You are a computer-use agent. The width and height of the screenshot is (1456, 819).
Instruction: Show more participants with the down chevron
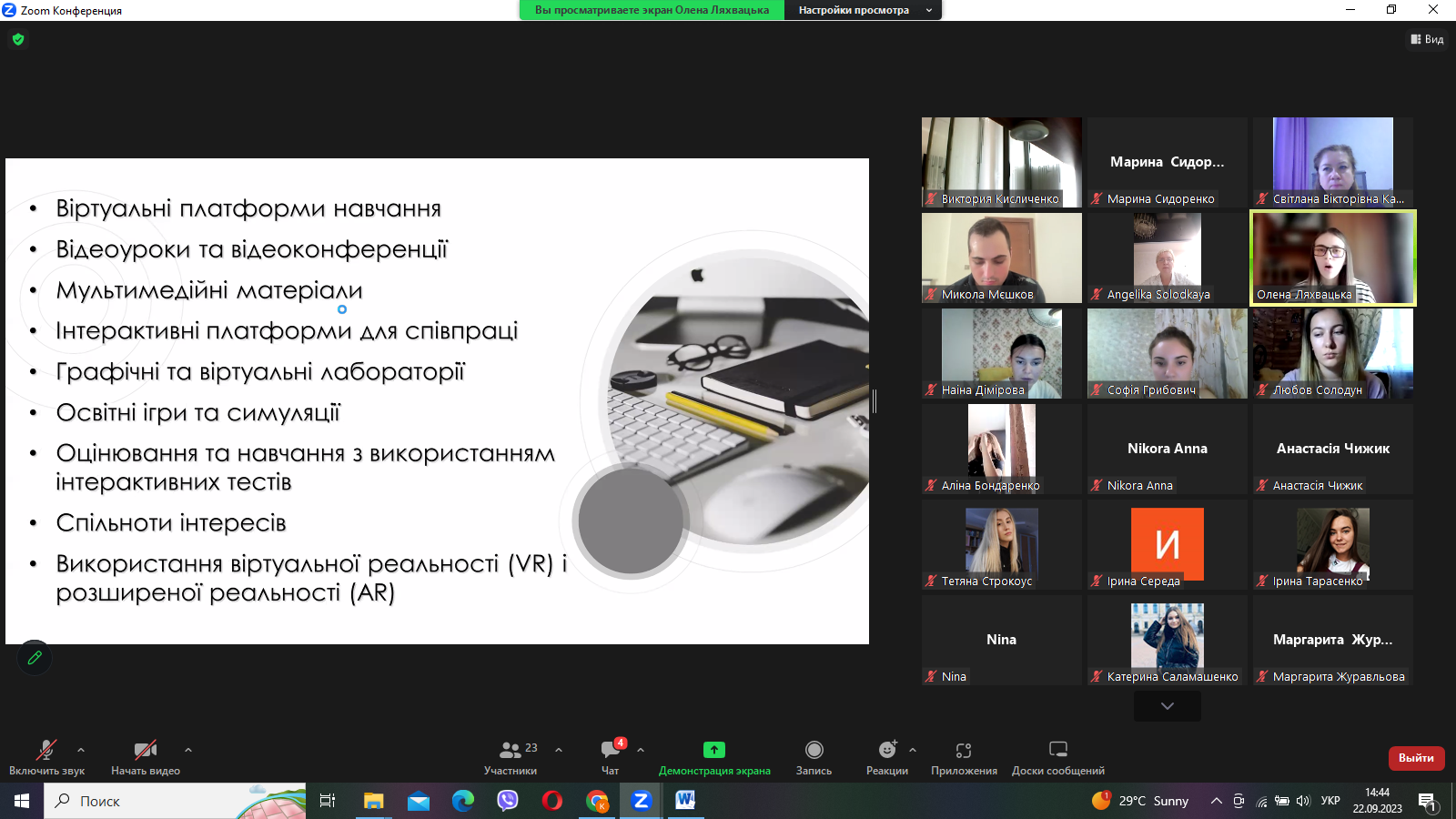click(1167, 706)
